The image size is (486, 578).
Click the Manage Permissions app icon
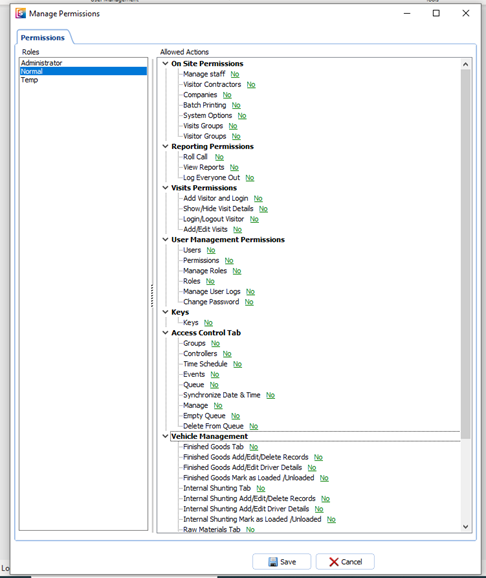[20, 14]
